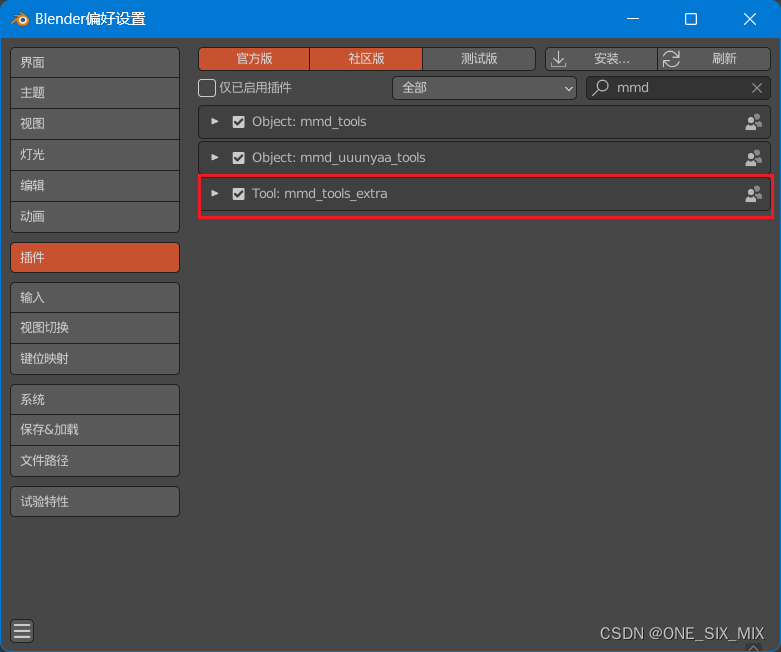Toggle the 测试版 filter

(x=479, y=59)
